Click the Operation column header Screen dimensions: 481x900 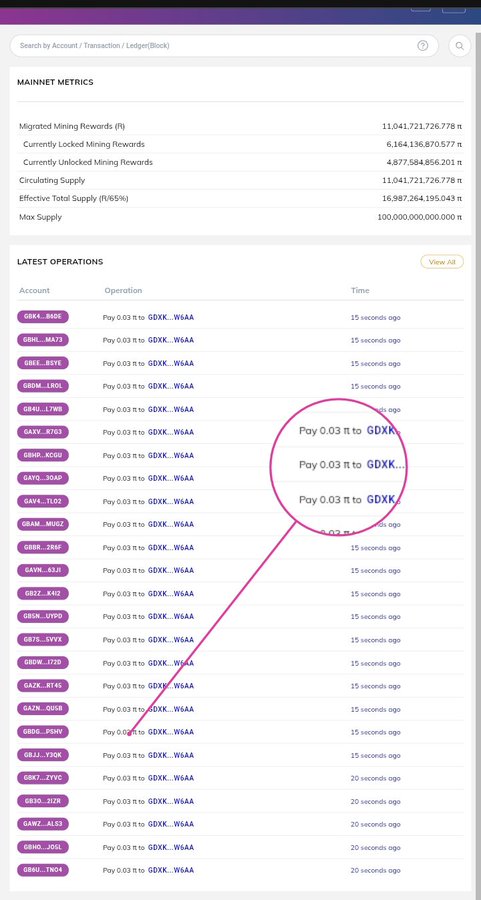coord(123,290)
